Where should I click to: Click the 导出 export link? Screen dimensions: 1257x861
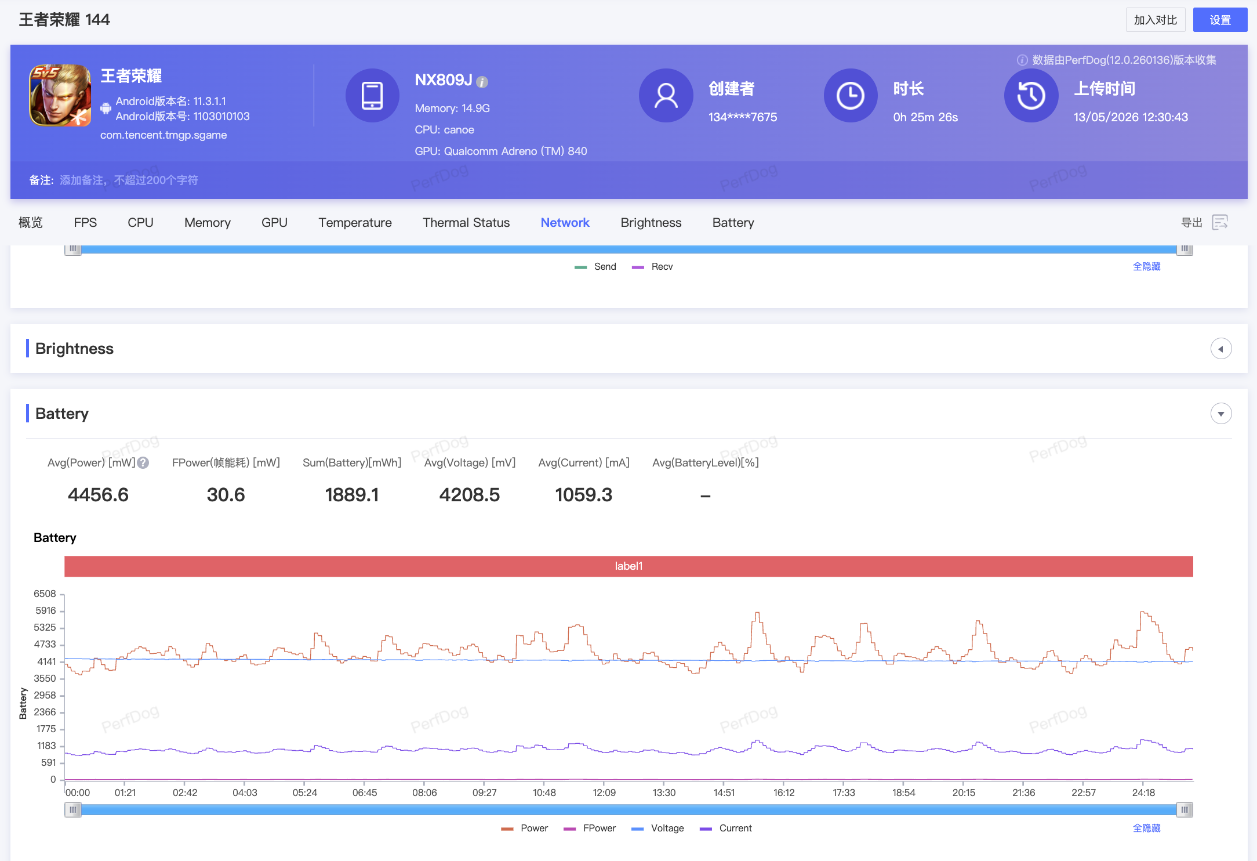tap(1192, 222)
